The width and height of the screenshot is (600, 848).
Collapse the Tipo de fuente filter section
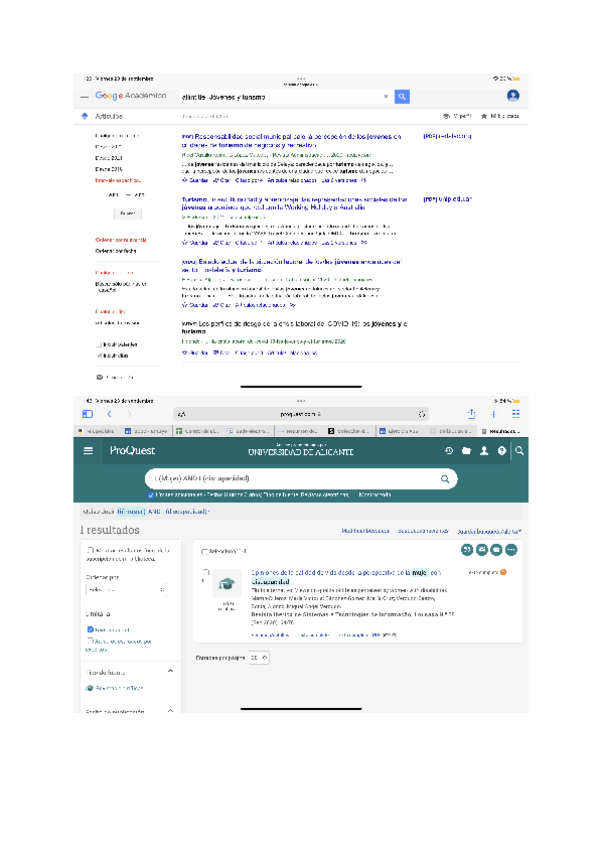pyautogui.click(x=169, y=669)
